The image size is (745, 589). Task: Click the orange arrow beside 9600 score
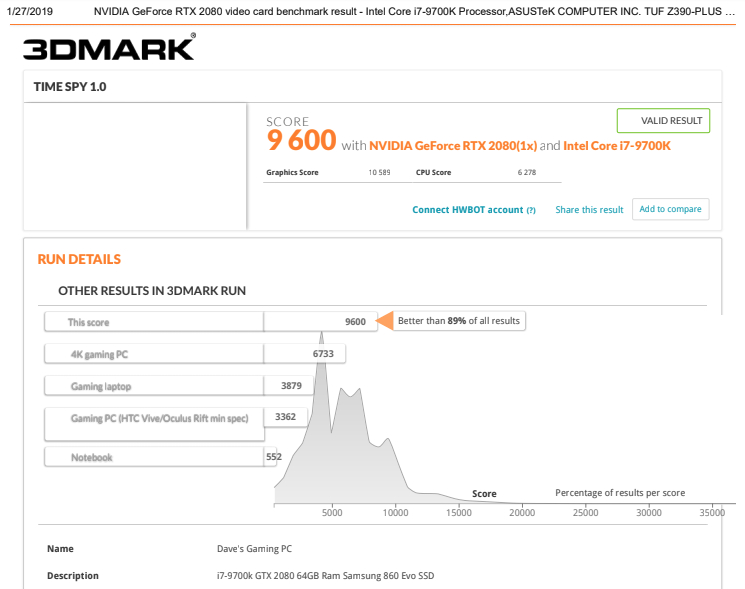tap(384, 322)
